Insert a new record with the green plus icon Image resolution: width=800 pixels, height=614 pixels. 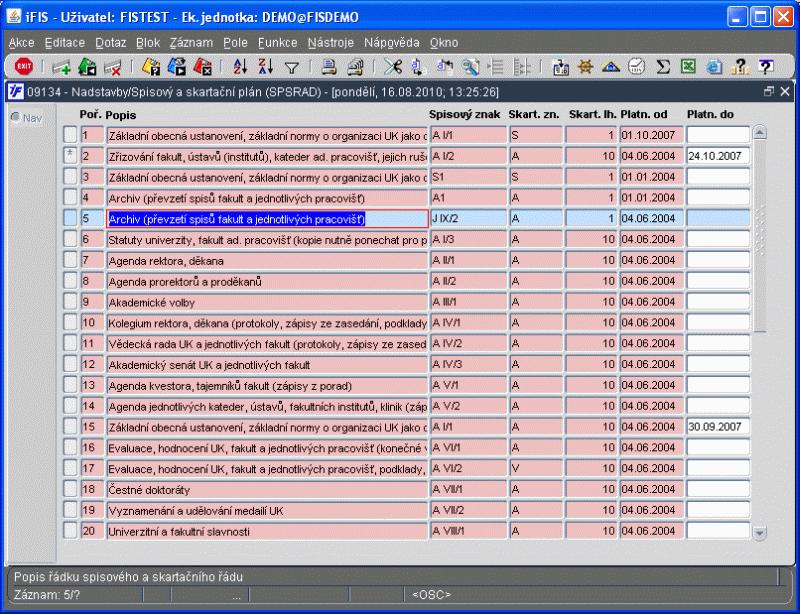[x=61, y=67]
